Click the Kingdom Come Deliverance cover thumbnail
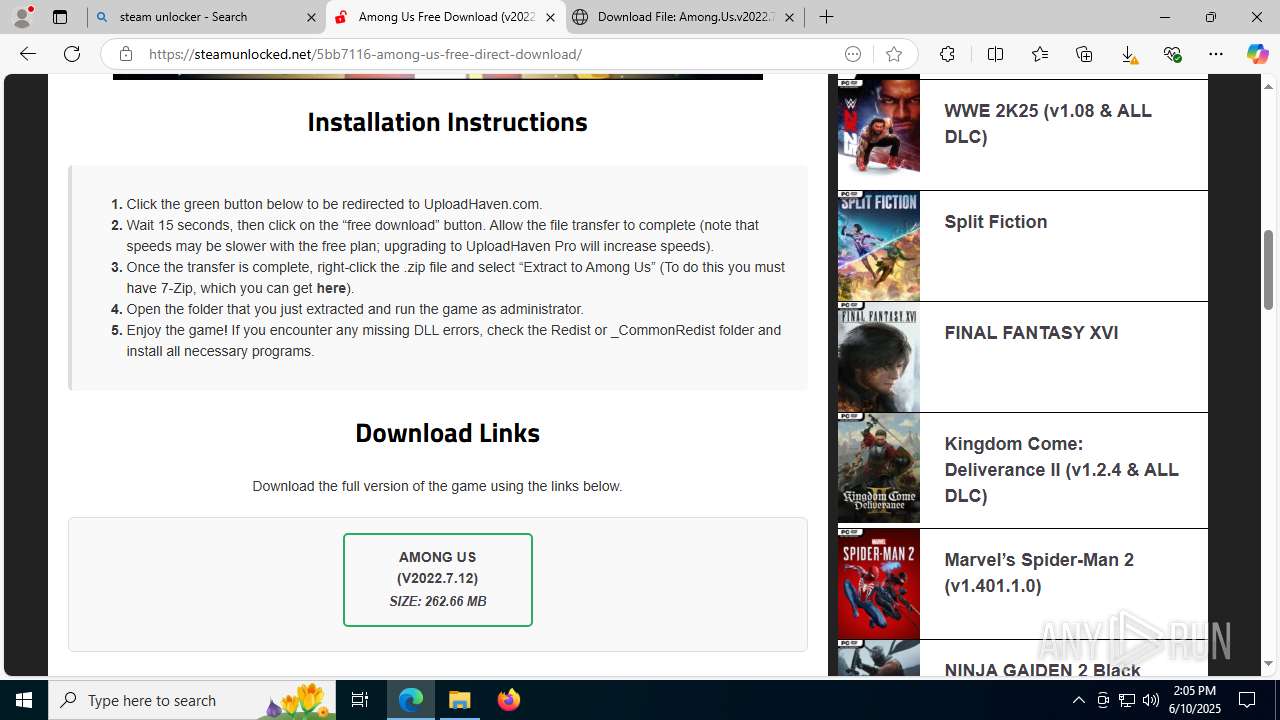Screen dimensions: 1280x720 click(879, 468)
